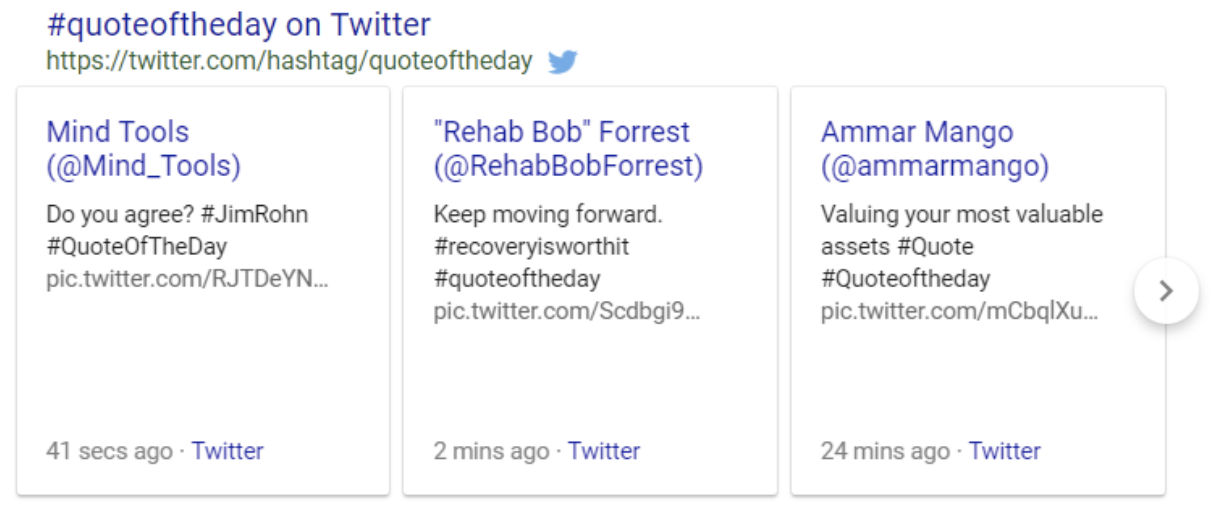This screenshot has width=1218, height=528.
Task: Click the pic.twitter.com/RJTDeYN image link
Action: pyautogui.click(x=187, y=279)
